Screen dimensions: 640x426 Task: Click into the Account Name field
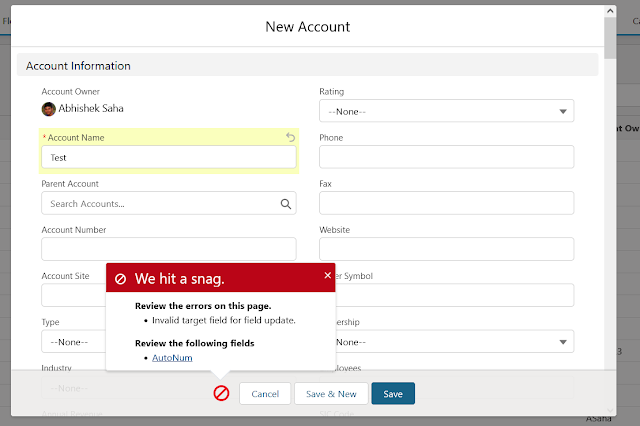point(169,157)
